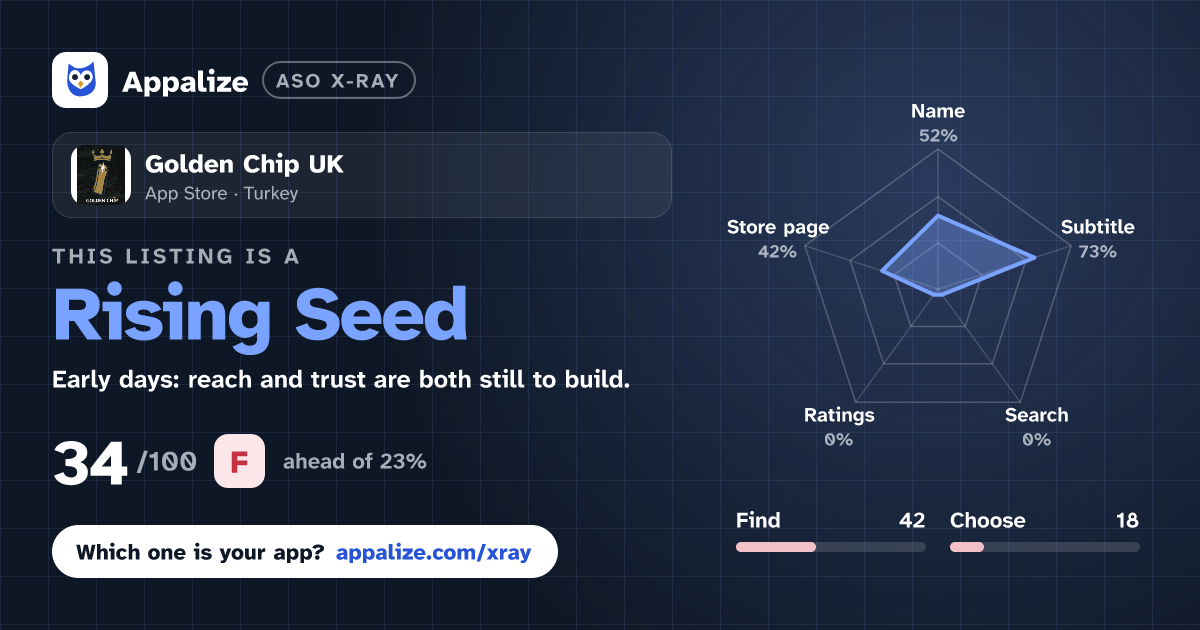Click the Appalize owl logo icon
The image size is (1200, 630).
click(80, 80)
